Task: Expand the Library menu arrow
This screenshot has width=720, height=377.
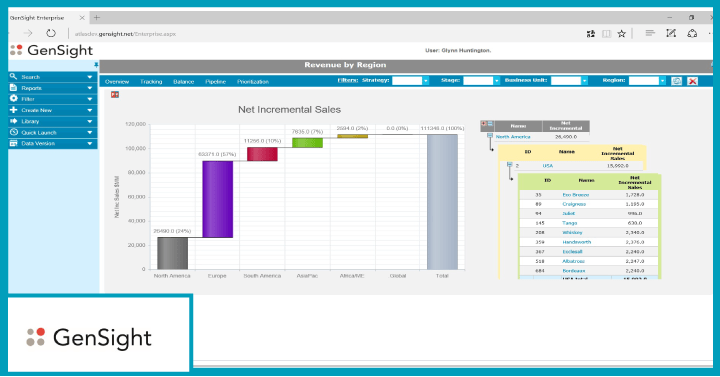Action: coord(90,122)
